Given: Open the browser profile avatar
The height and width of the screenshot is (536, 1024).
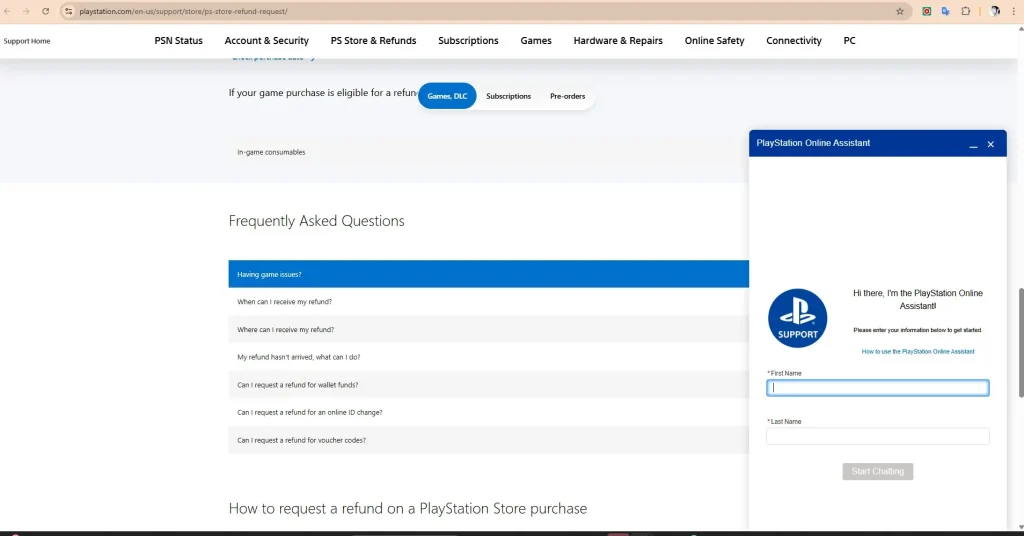Looking at the screenshot, I should (x=995, y=11).
